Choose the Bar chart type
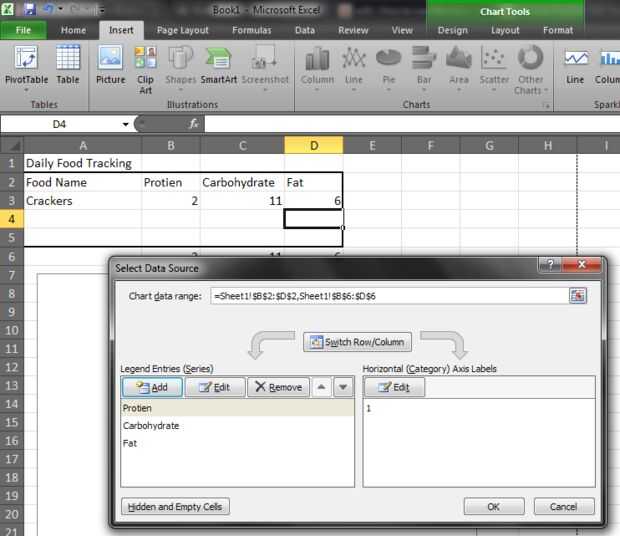This screenshot has height=536, width=620. 424,68
